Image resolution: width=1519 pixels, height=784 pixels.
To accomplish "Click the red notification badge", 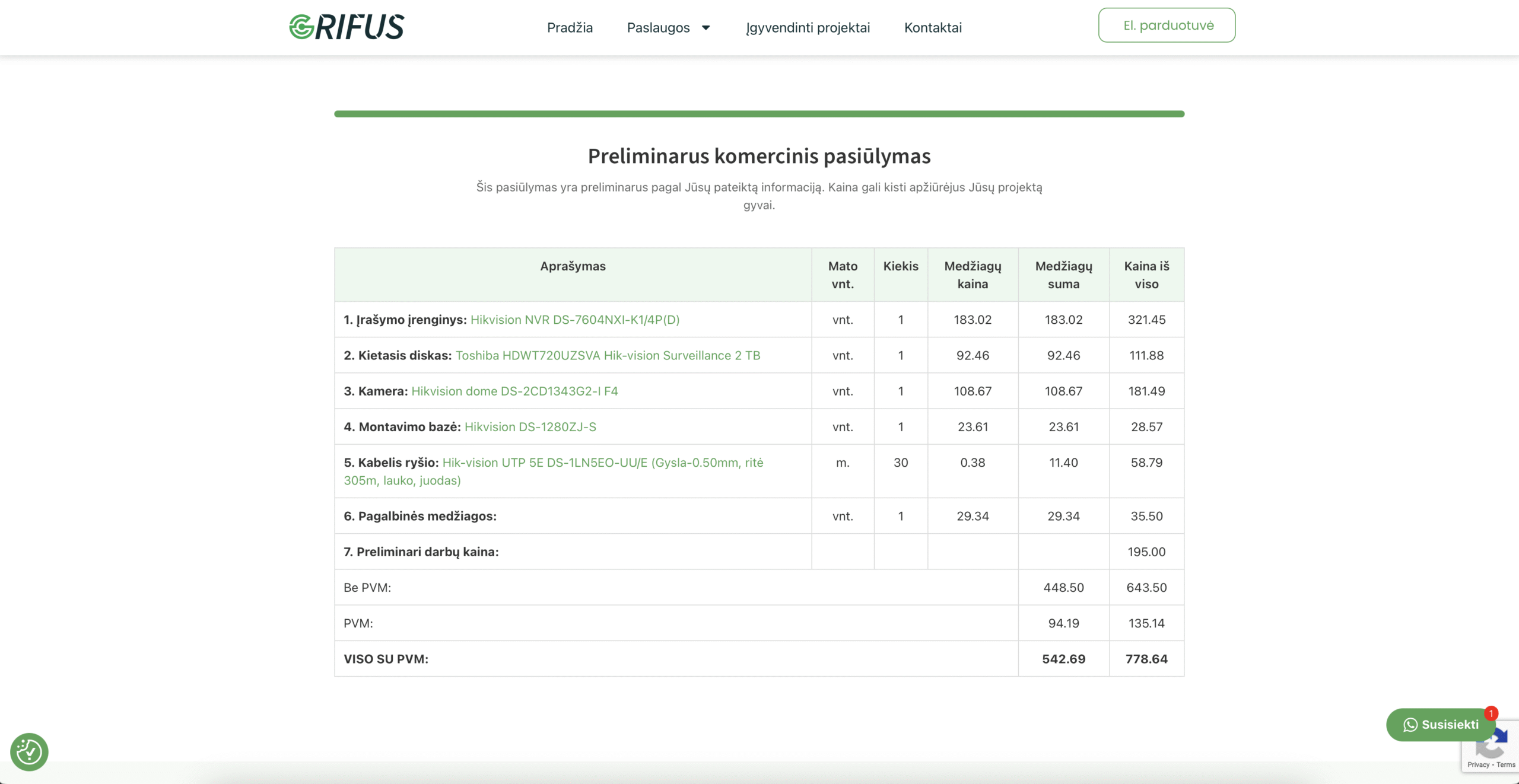I will tap(1491, 713).
